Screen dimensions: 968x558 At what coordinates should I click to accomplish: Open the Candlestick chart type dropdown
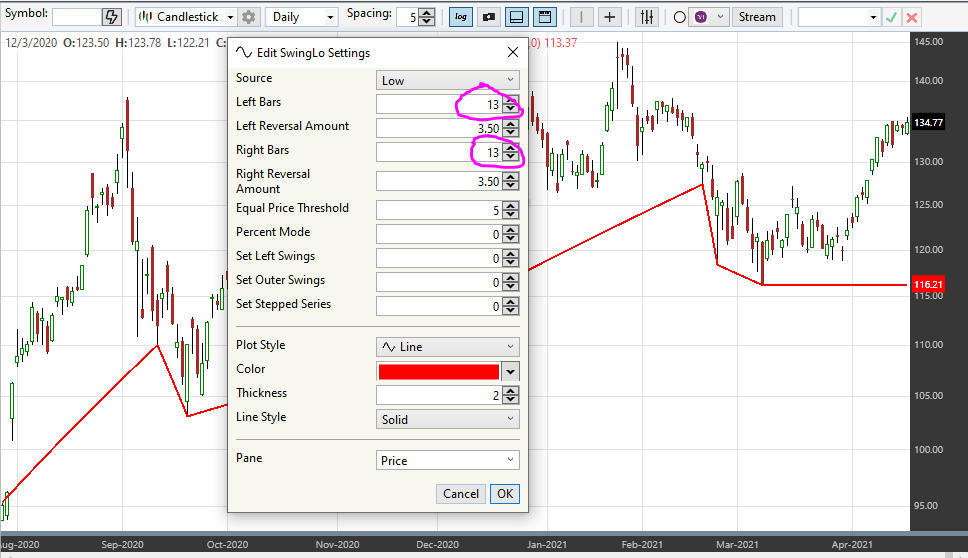[x=186, y=17]
